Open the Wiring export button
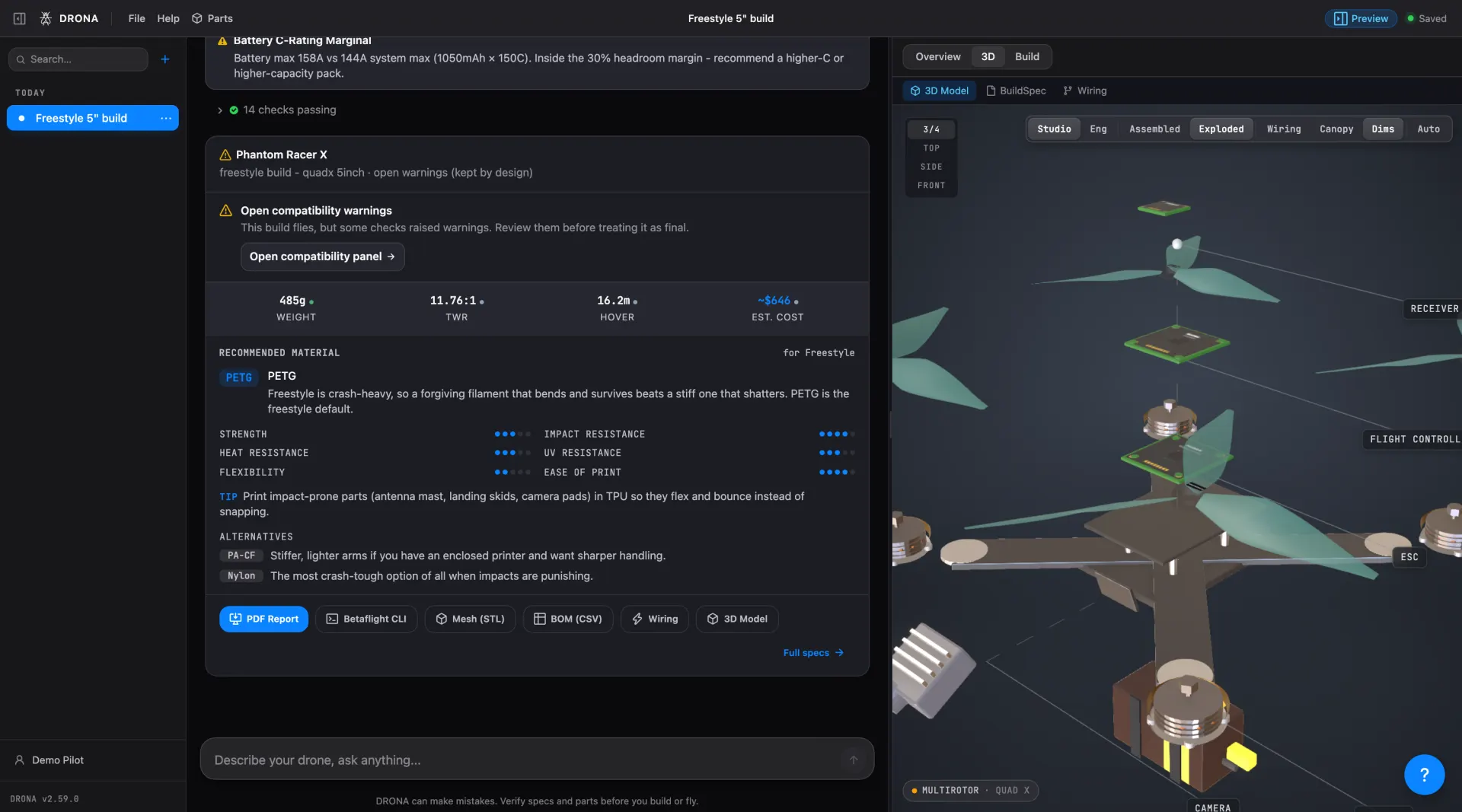 click(655, 619)
